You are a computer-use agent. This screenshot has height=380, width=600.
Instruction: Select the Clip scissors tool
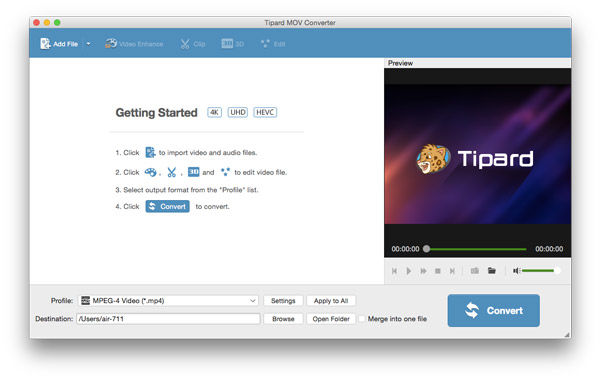tap(192, 44)
